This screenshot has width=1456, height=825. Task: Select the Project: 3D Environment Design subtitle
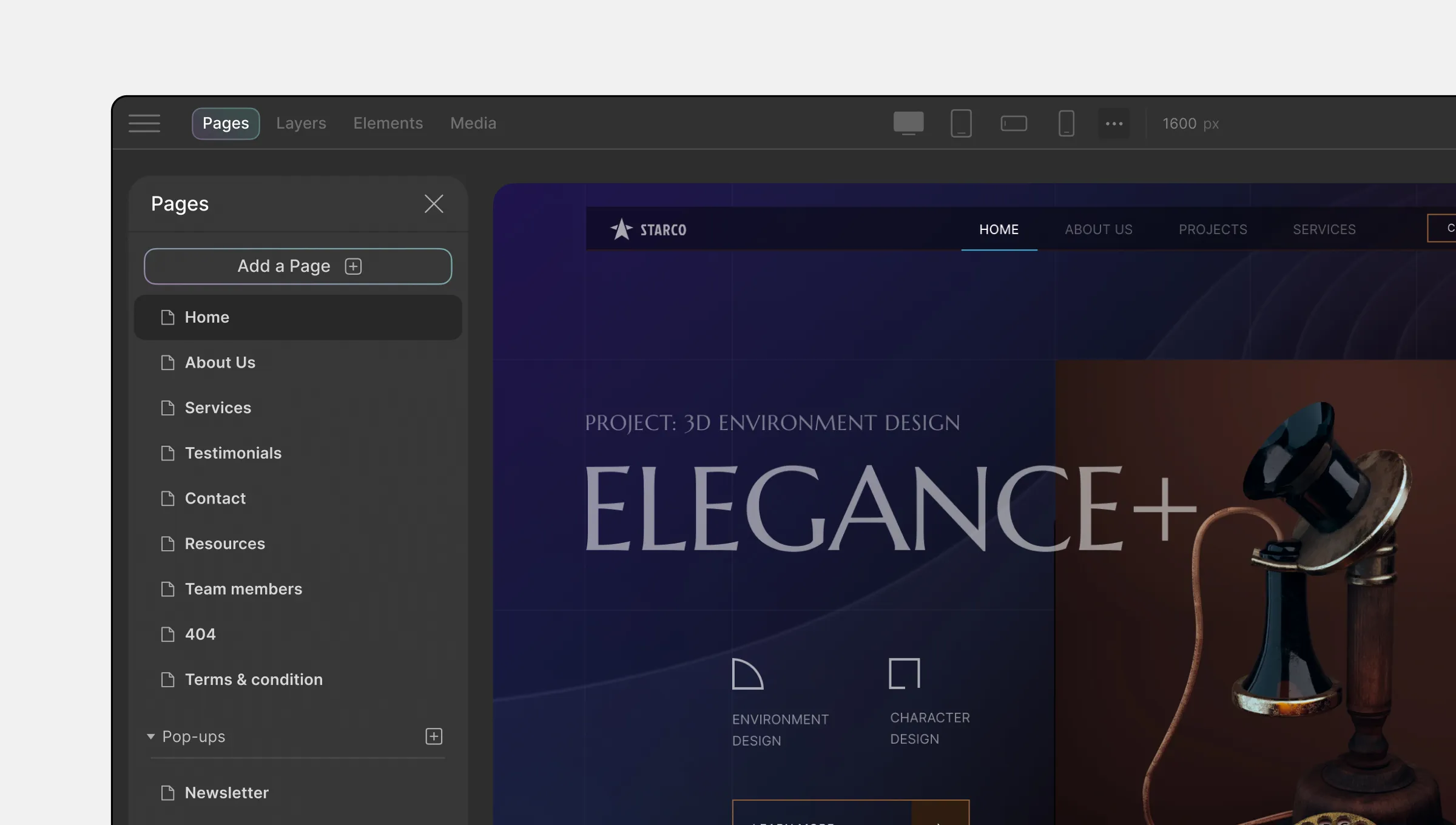(x=772, y=423)
